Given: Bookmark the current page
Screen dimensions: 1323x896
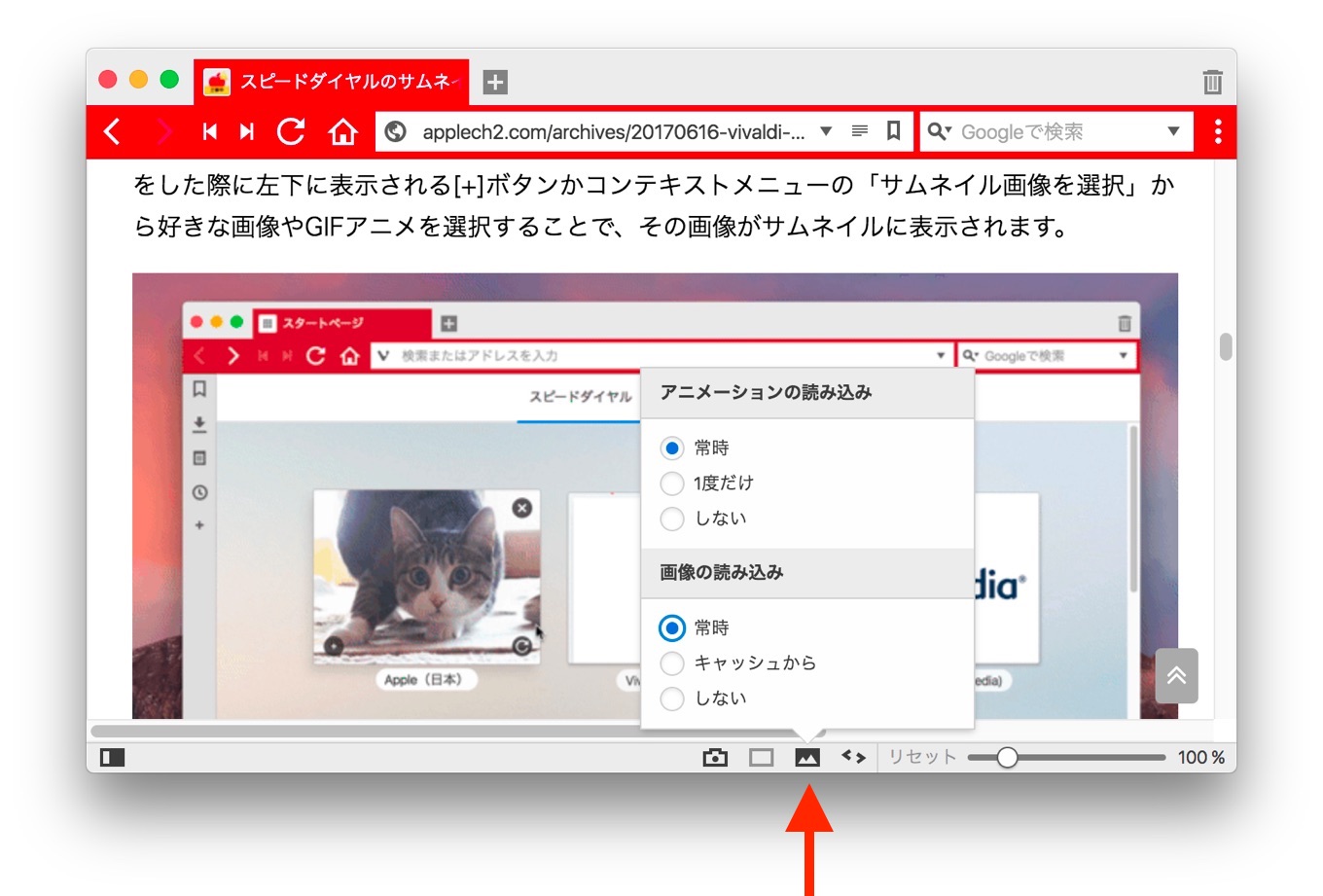Looking at the screenshot, I should pos(892,131).
